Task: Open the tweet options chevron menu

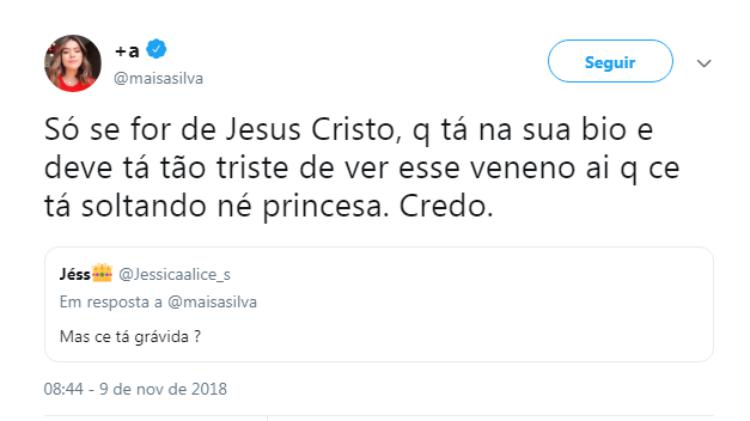Action: pos(704,63)
